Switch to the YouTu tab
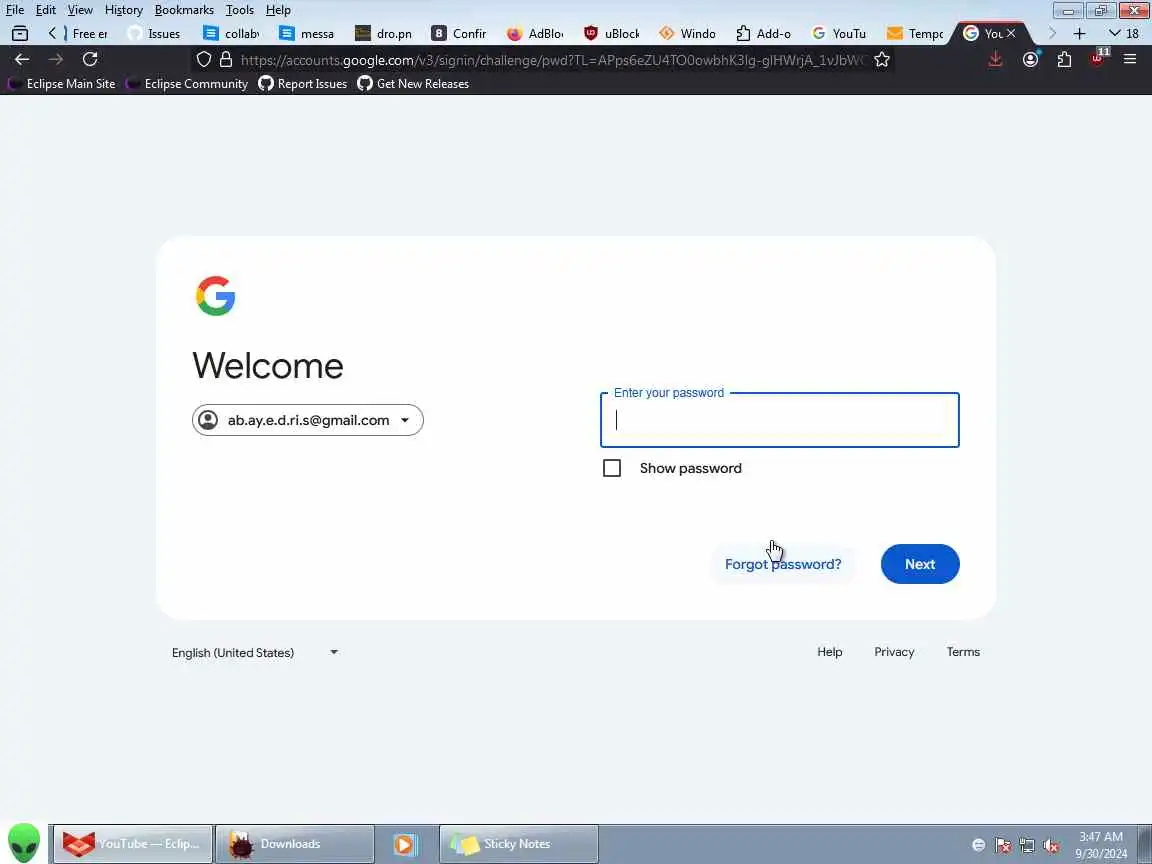 (840, 33)
